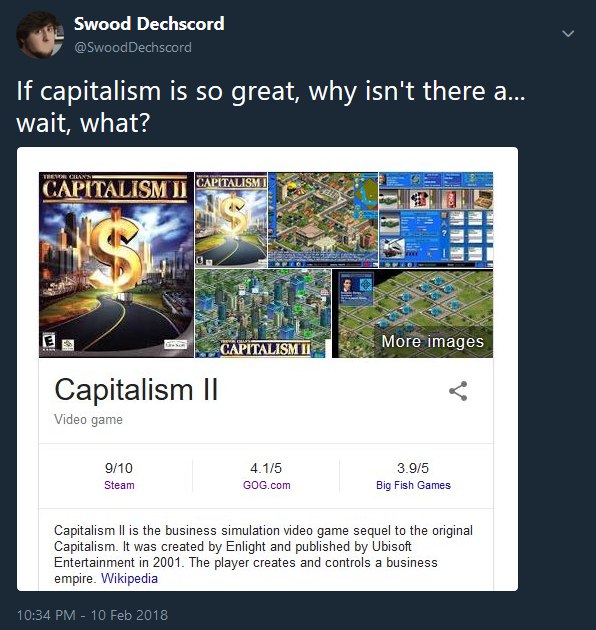596x630 pixels.
Task: Open the isometric town gameplay screenshot
Action: click(323, 220)
